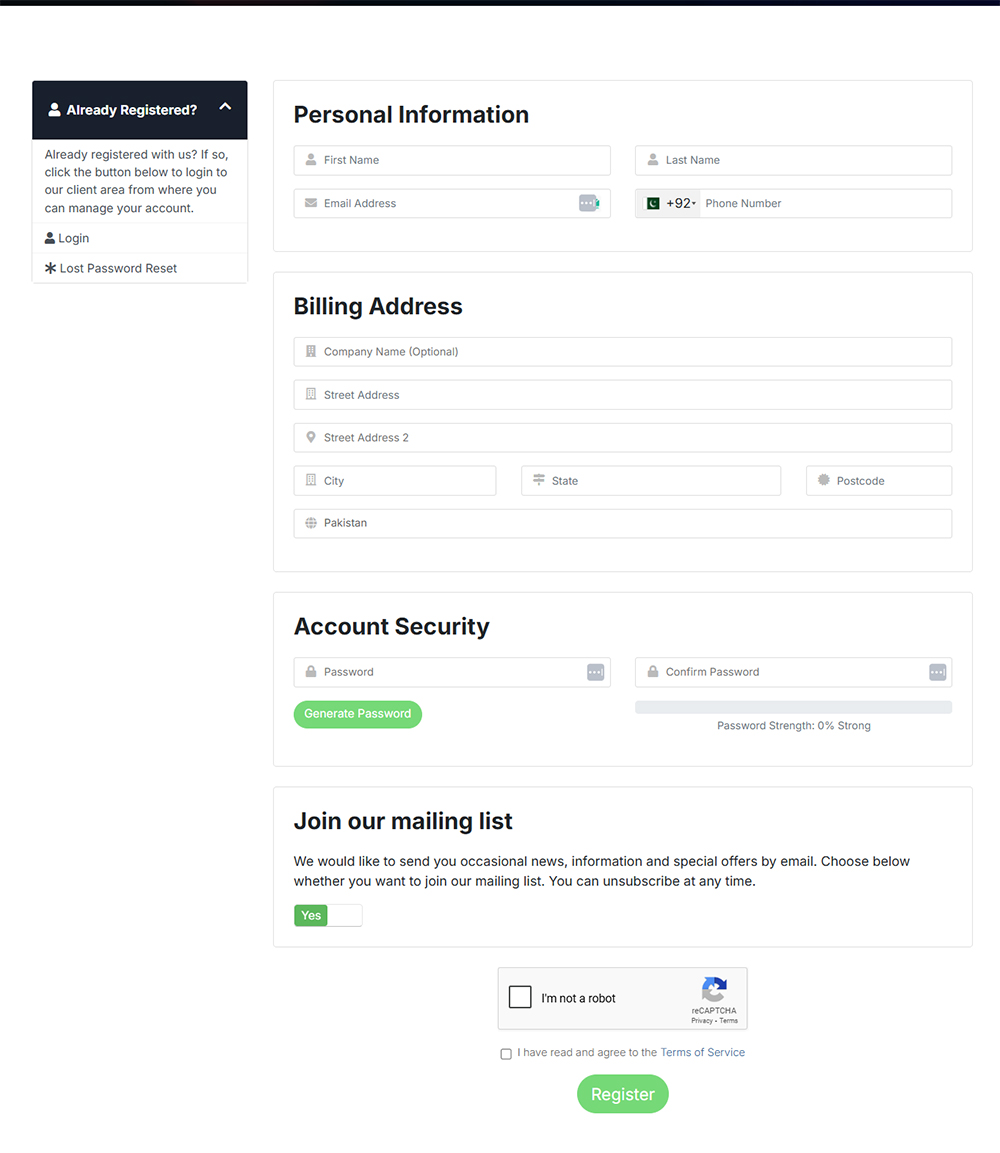Screen dimensions: 1000x1153
Task: Click the password manager icon in Password field
Action: [596, 672]
